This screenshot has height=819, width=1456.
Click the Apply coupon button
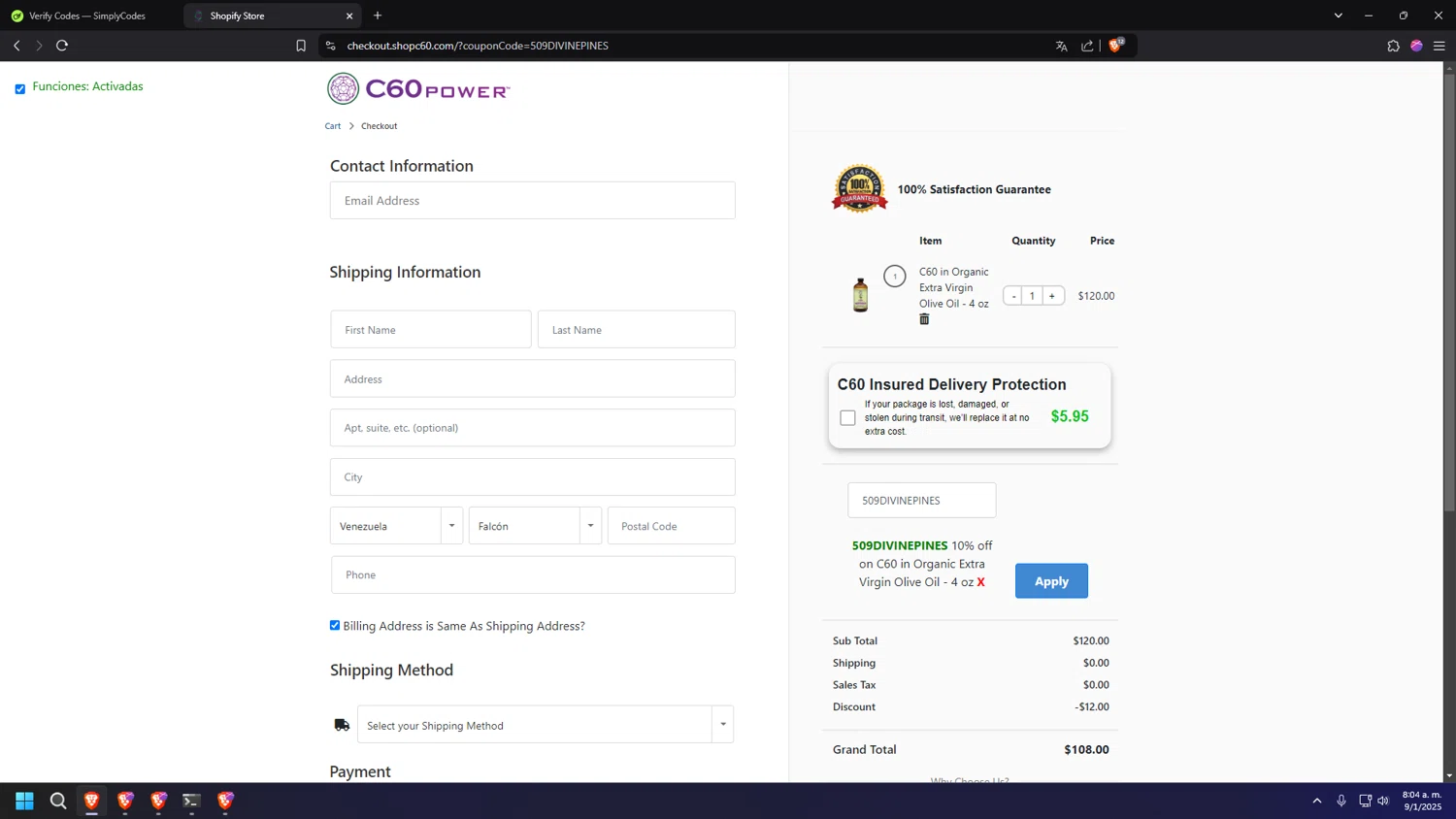point(1051,581)
